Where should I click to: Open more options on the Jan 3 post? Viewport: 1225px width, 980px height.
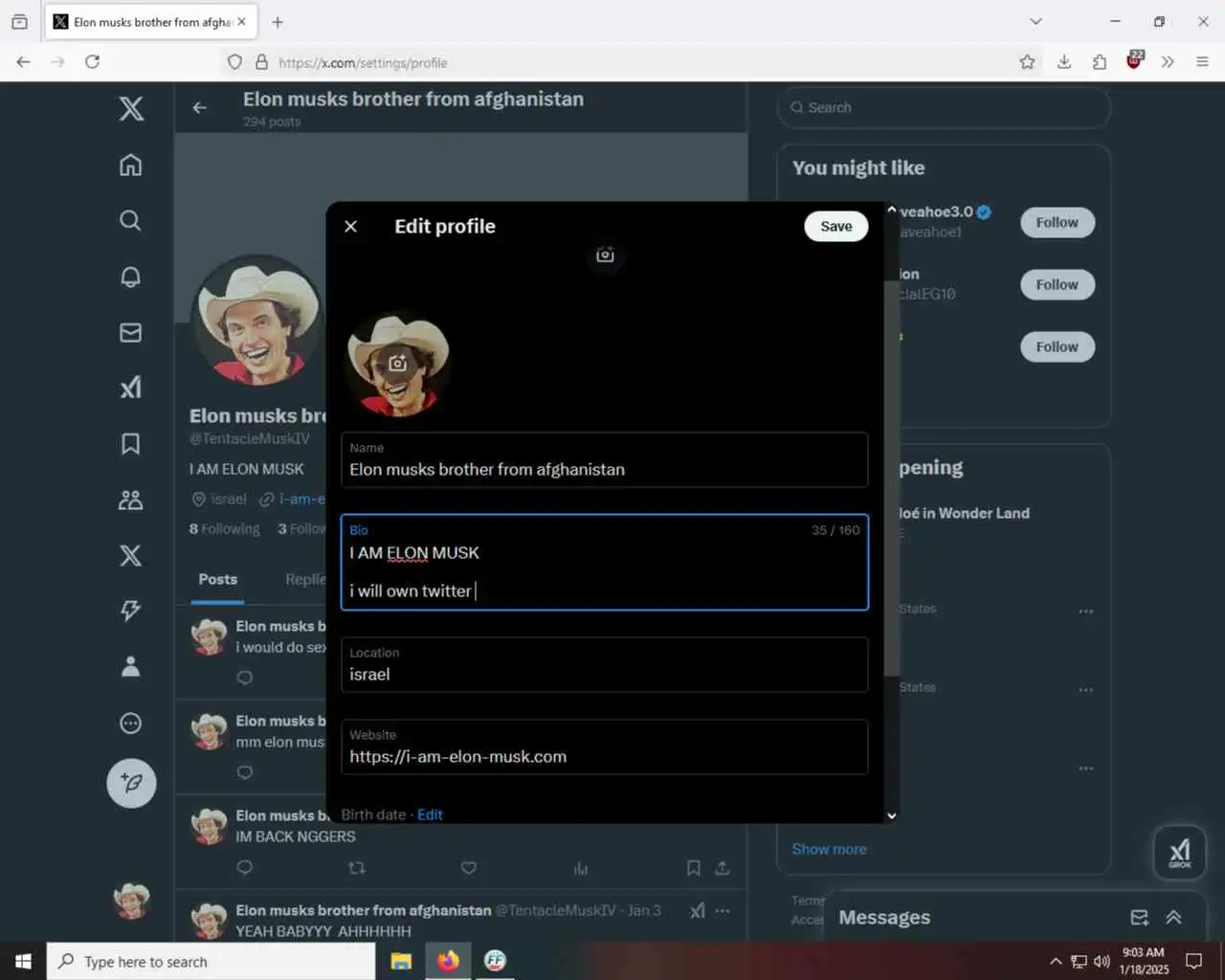(723, 910)
